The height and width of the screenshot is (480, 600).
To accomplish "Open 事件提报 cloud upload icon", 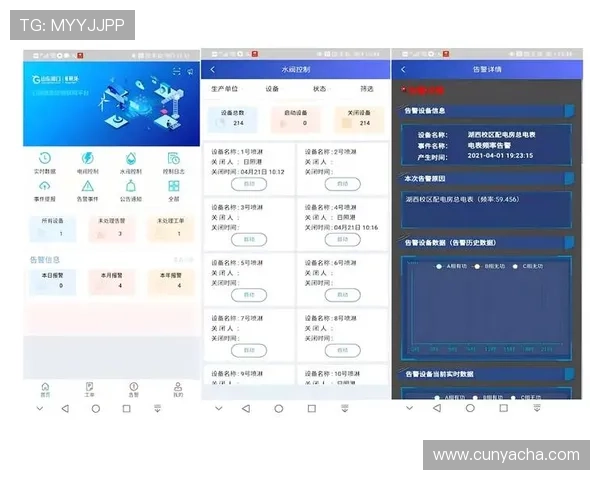I will coord(45,191).
